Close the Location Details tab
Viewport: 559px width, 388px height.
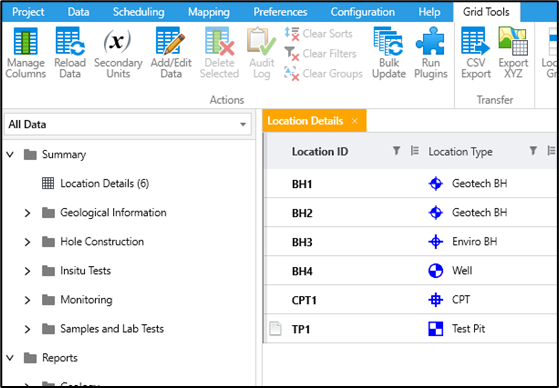(x=354, y=121)
